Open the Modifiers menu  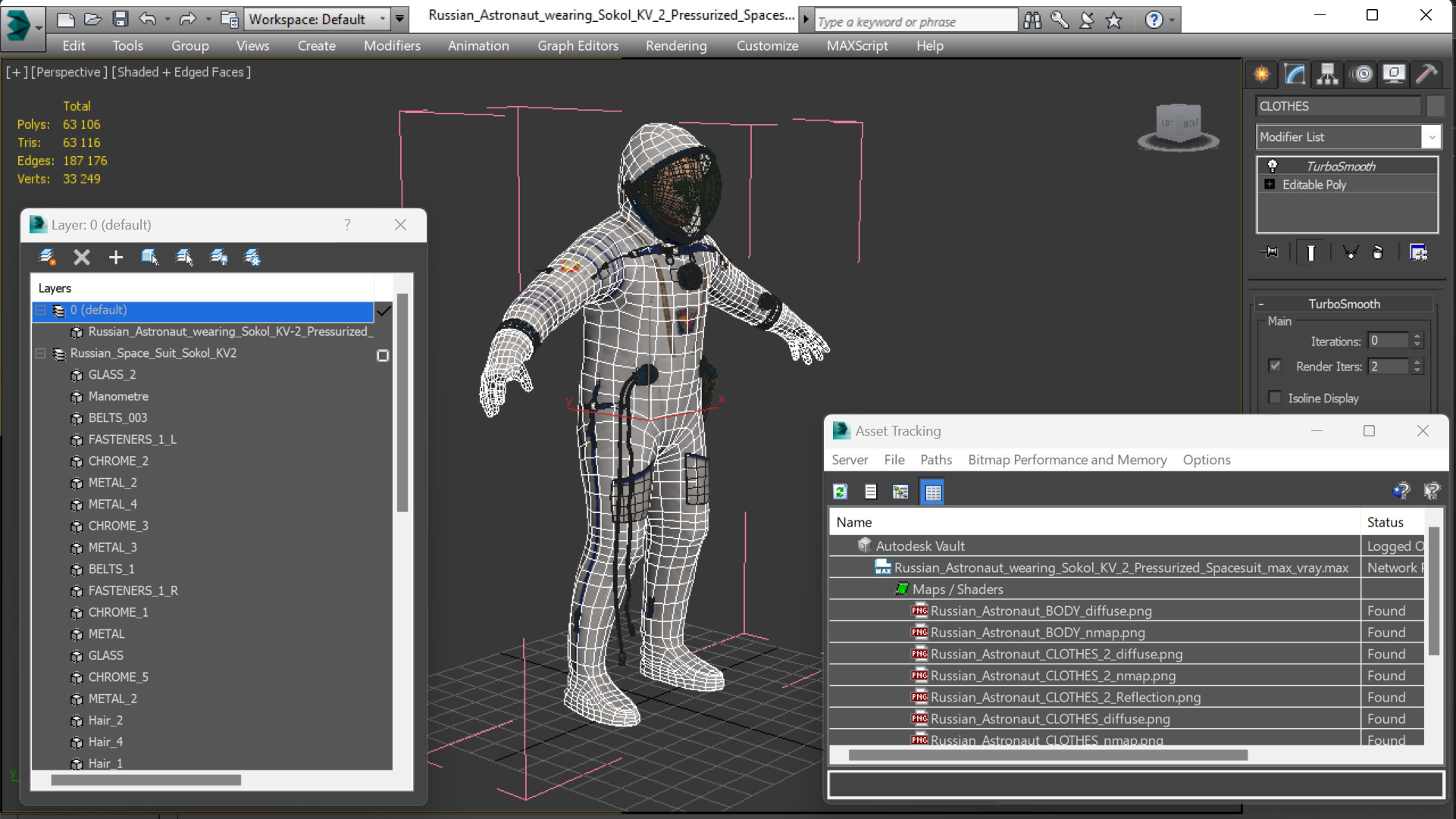[392, 45]
